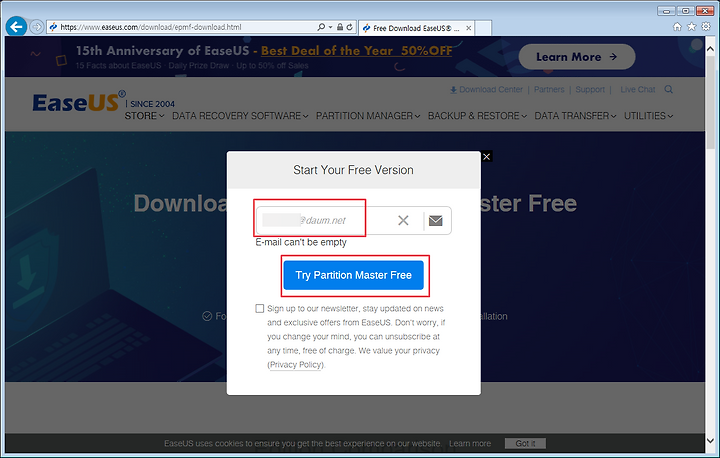Click the Learn More banner button

pyautogui.click(x=577, y=57)
